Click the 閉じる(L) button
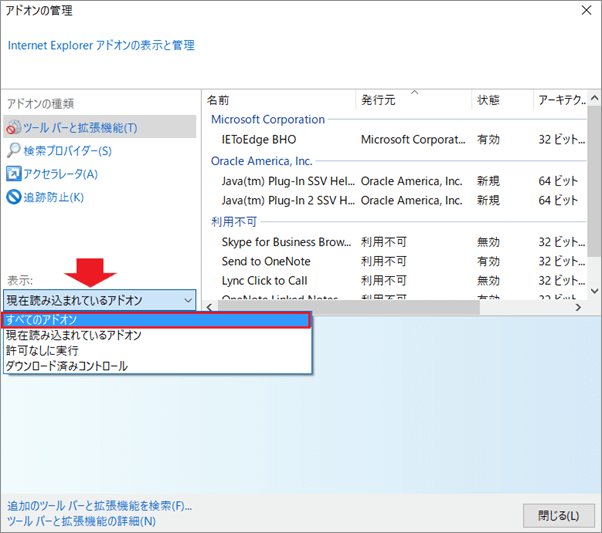The image size is (602, 533). pyautogui.click(x=559, y=516)
